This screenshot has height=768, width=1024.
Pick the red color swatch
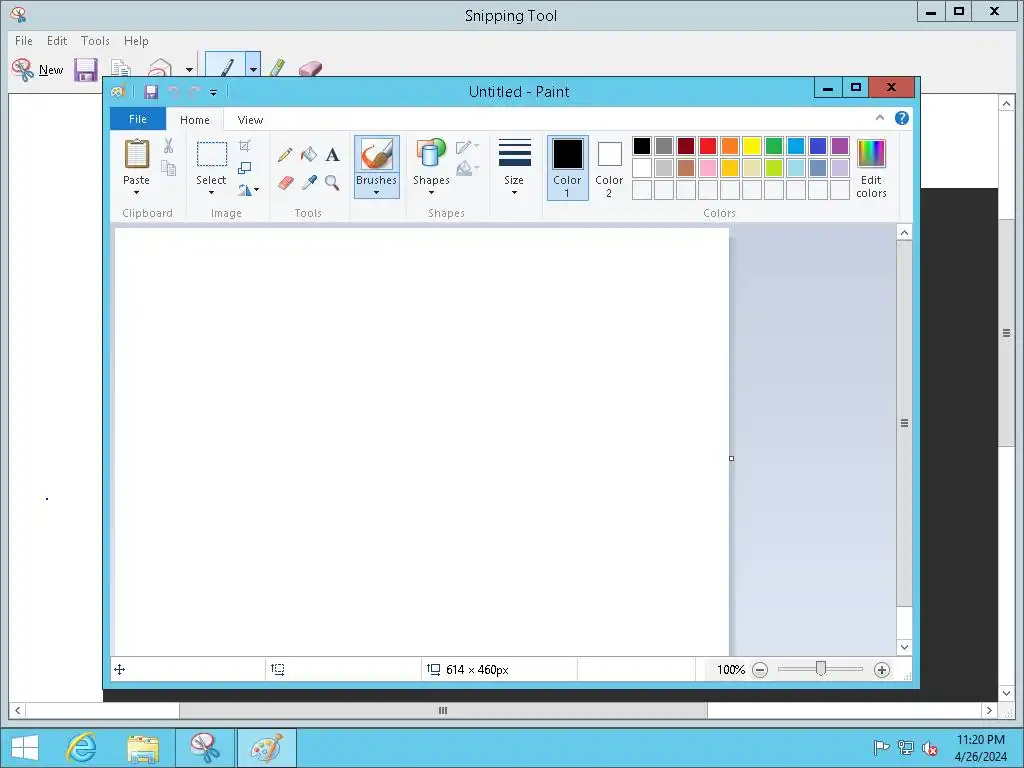(x=708, y=146)
